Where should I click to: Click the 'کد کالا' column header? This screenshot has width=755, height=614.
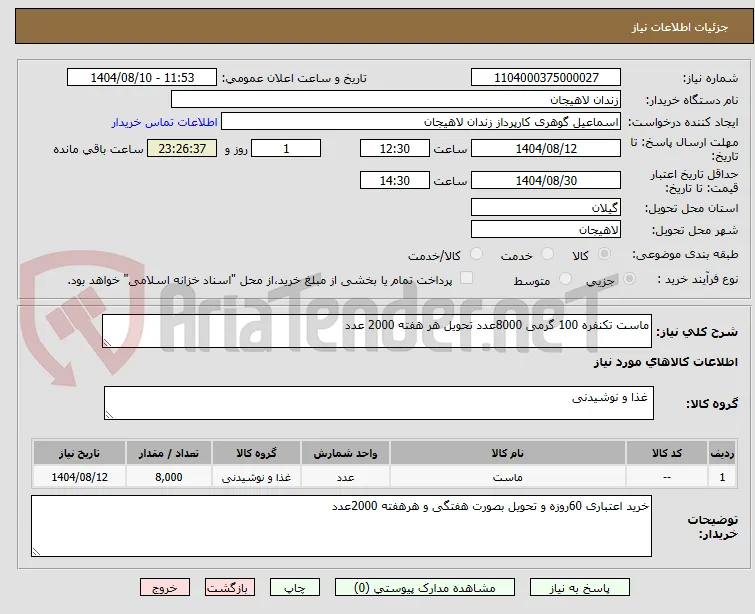pyautogui.click(x=666, y=453)
